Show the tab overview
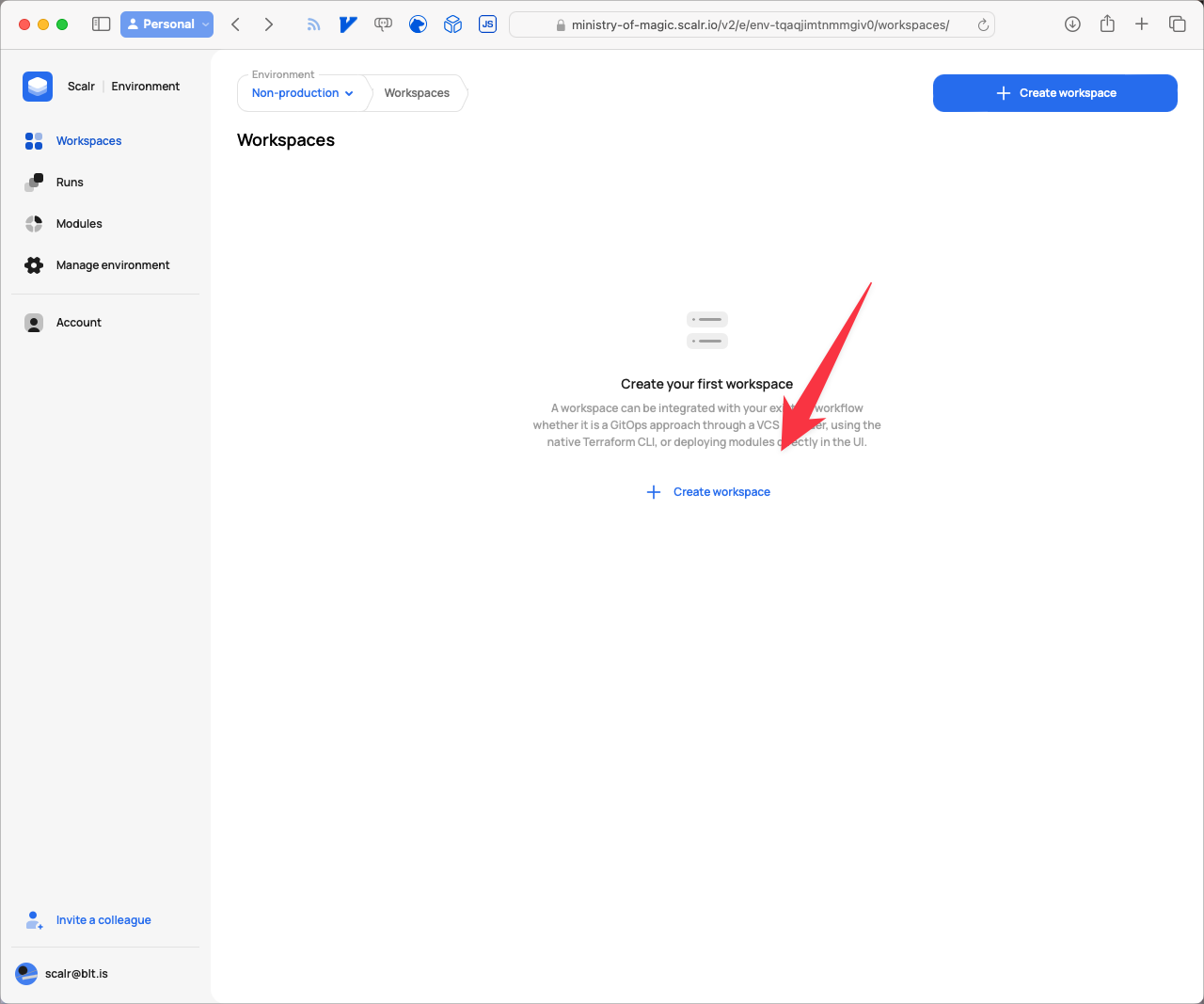 coord(1177,24)
